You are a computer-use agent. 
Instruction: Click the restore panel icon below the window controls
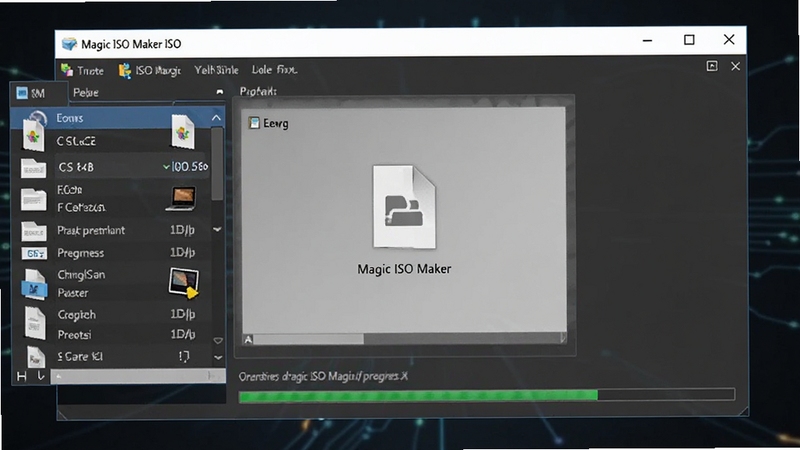pos(712,66)
